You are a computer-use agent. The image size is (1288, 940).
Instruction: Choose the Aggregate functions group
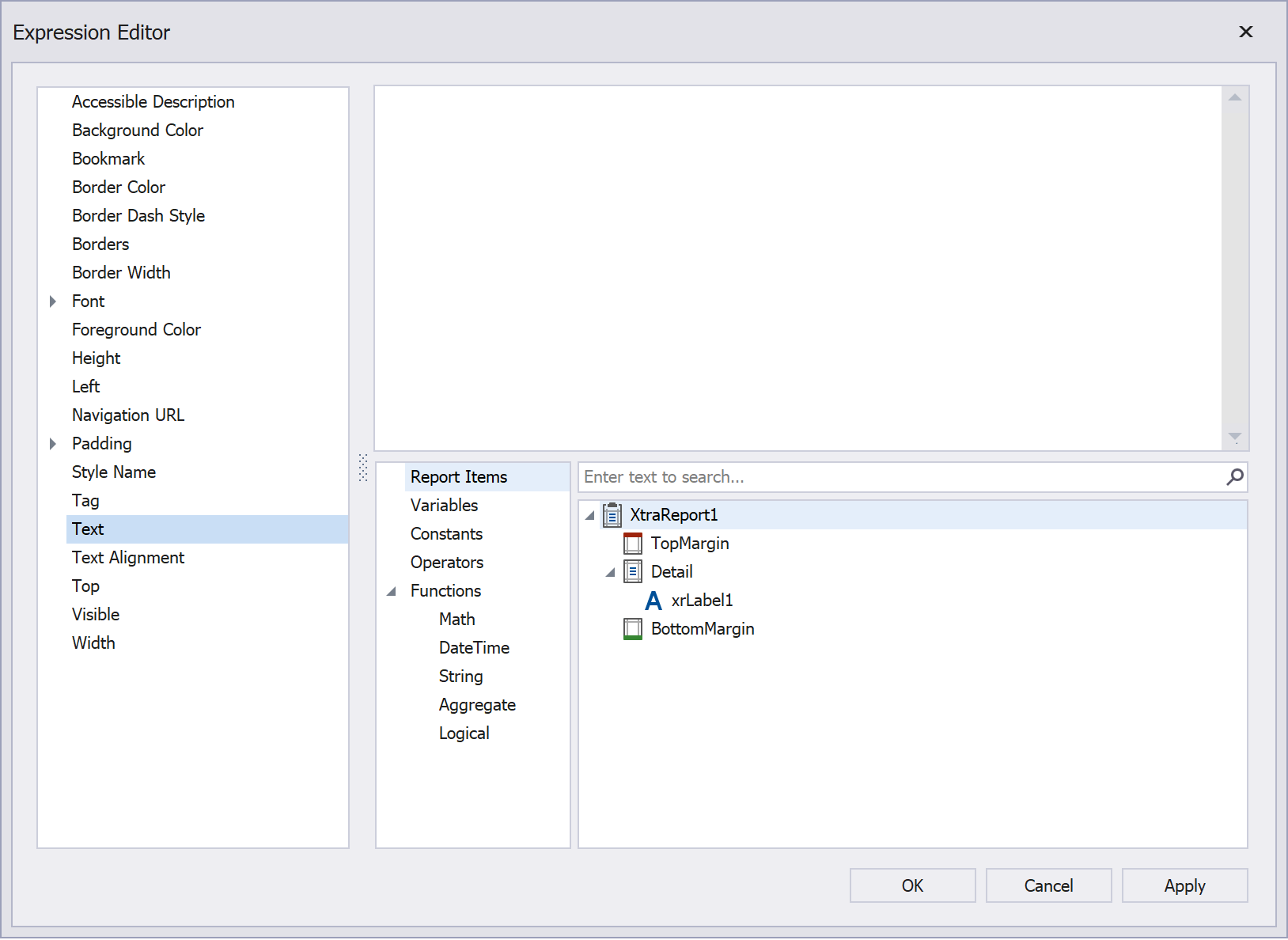coord(477,704)
